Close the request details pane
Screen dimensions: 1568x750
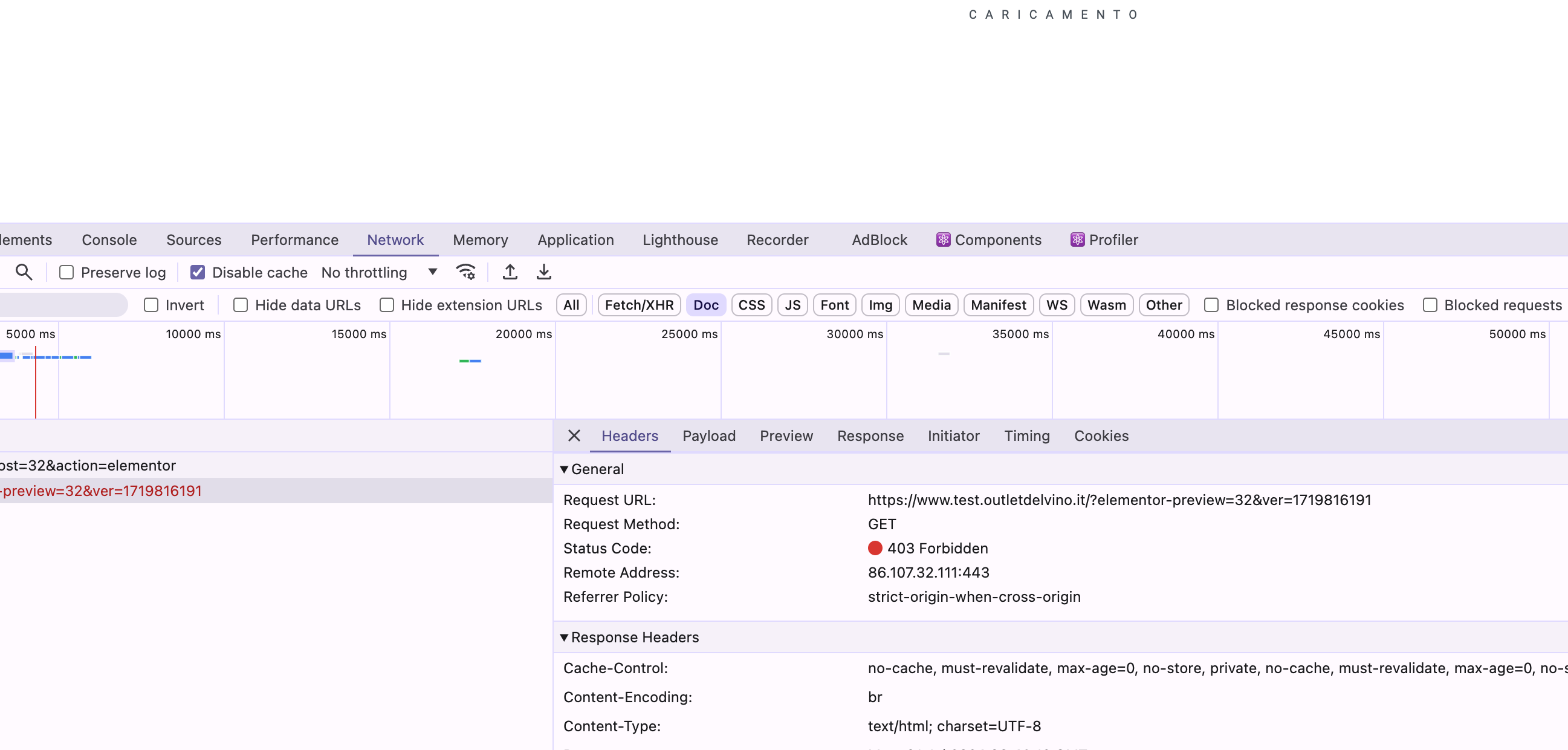pyautogui.click(x=574, y=435)
